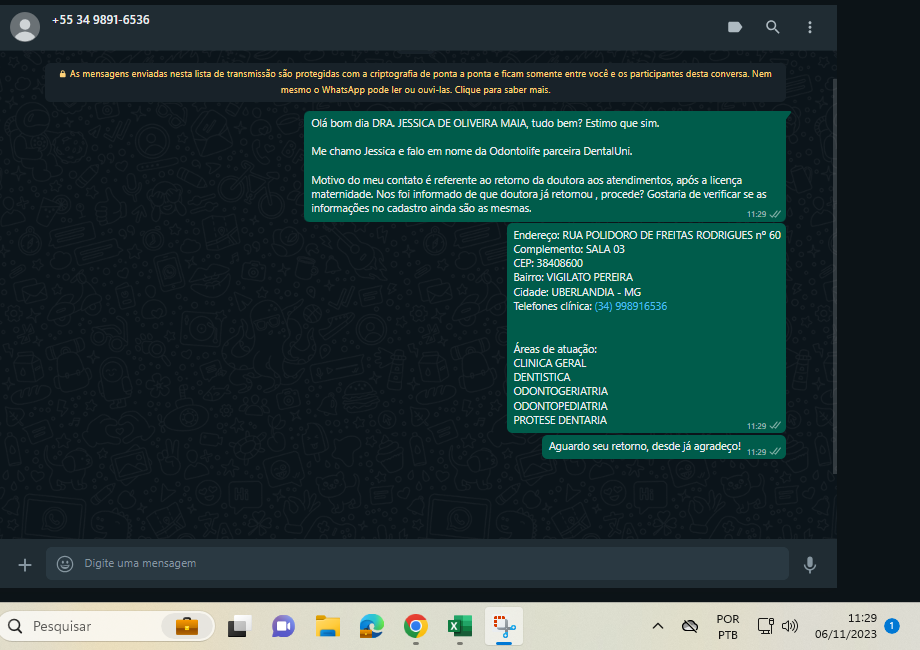The height and width of the screenshot is (650, 920).
Task: Open the purple video chat app in taskbar
Action: click(x=283, y=627)
